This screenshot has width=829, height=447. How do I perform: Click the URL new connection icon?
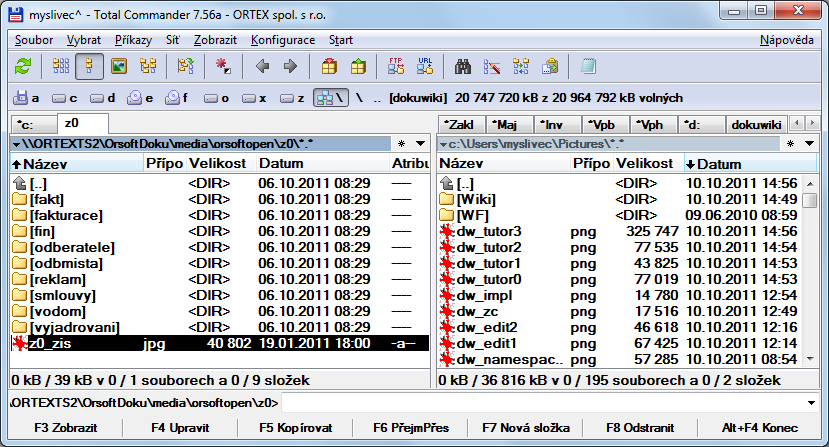click(425, 67)
